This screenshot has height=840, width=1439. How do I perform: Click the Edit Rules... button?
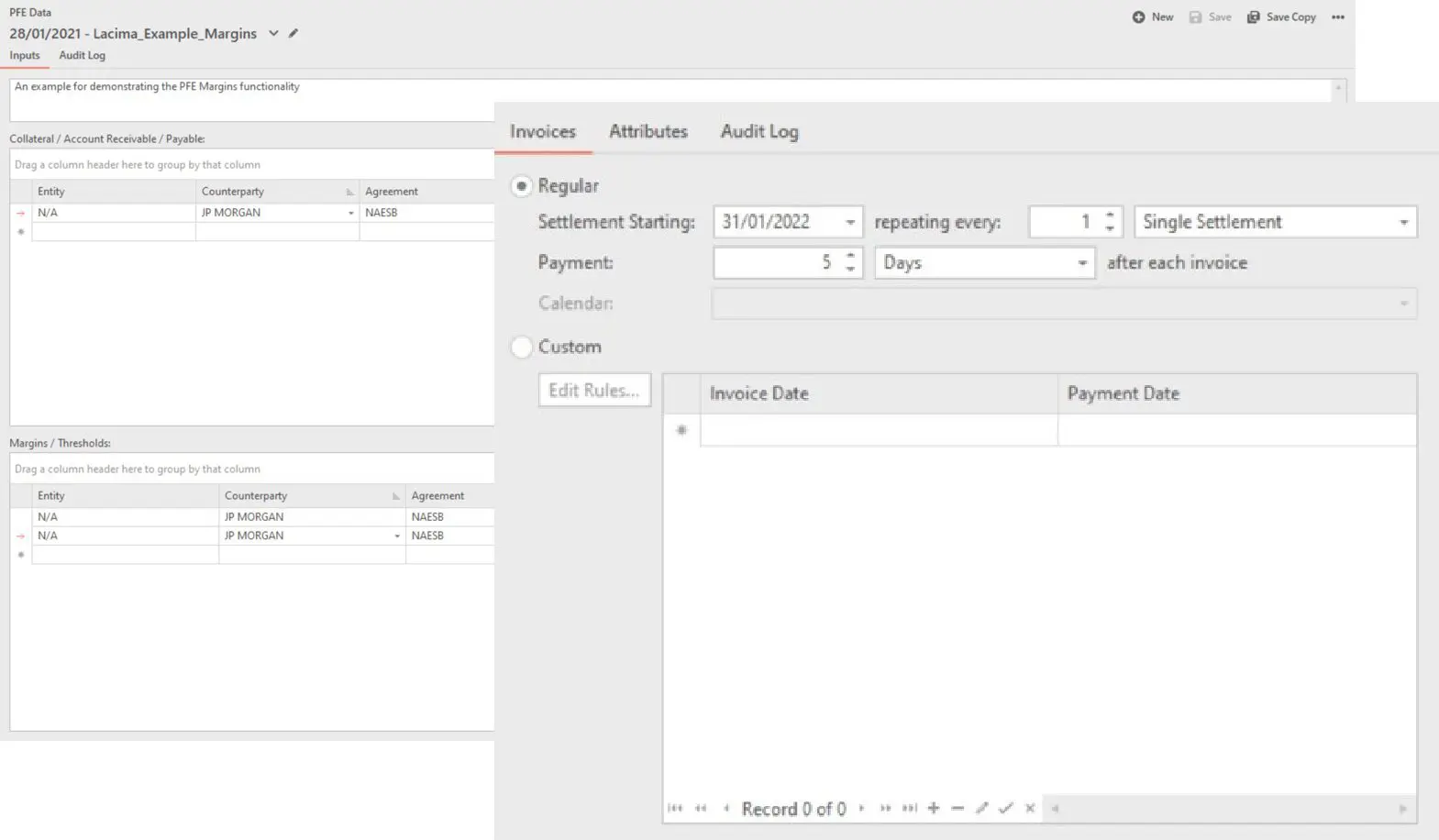[594, 390]
